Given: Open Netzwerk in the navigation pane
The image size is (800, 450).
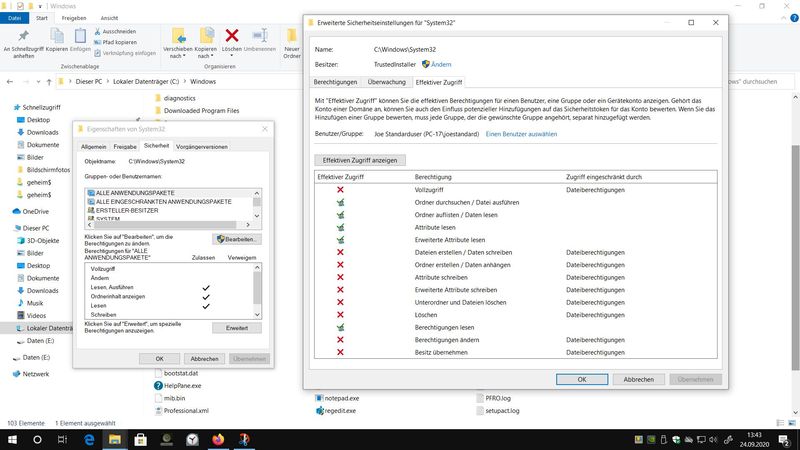Looking at the screenshot, I should pyautogui.click(x=35, y=374).
